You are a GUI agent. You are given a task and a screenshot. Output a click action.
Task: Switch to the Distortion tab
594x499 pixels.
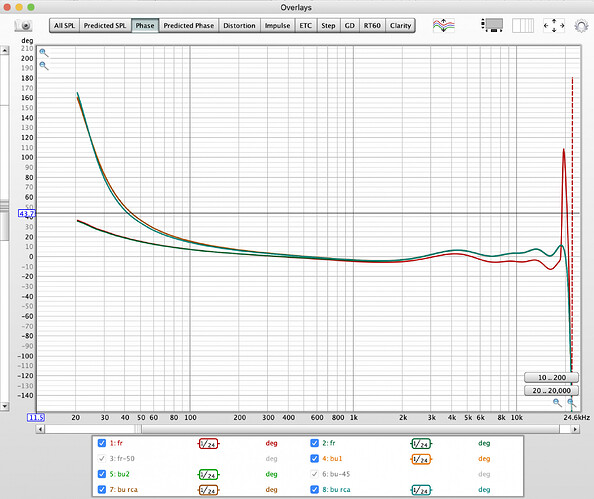click(239, 25)
